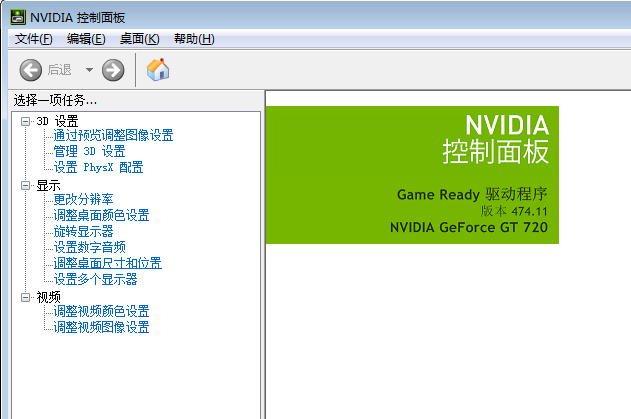The height and width of the screenshot is (419, 631).
Task: Collapse the 视频 tree node
Action: [x=25, y=297]
